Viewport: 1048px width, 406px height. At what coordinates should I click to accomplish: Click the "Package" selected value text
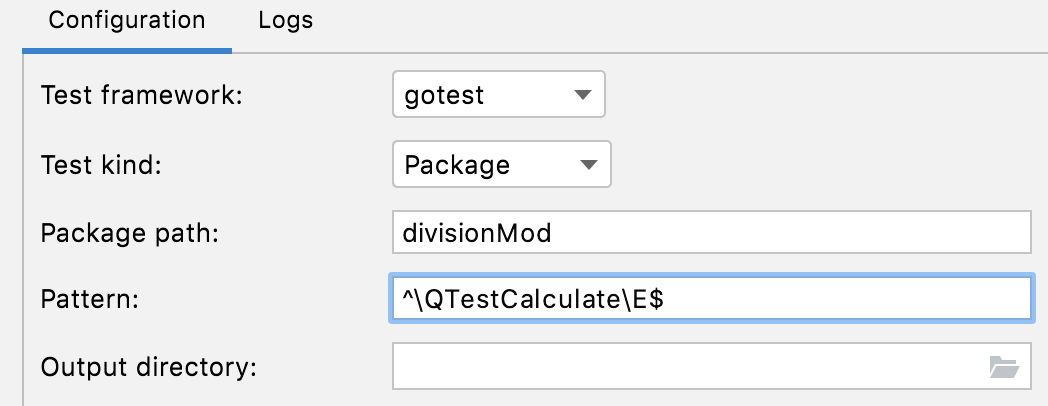(457, 165)
